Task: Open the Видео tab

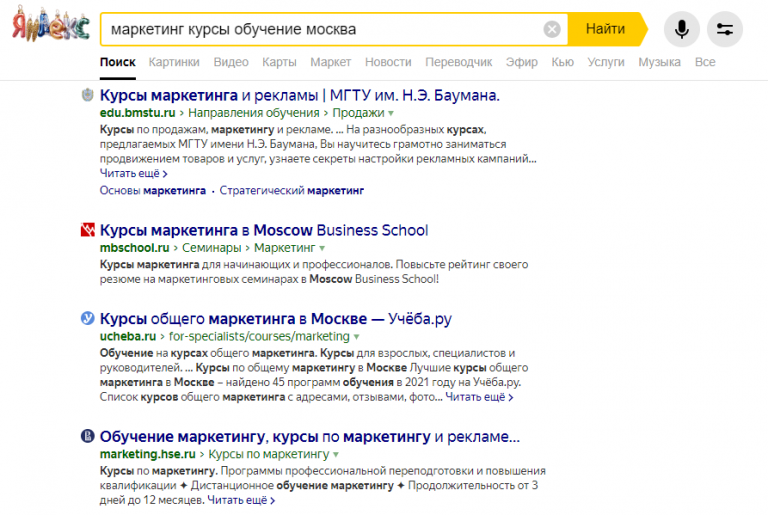Action: [x=231, y=62]
